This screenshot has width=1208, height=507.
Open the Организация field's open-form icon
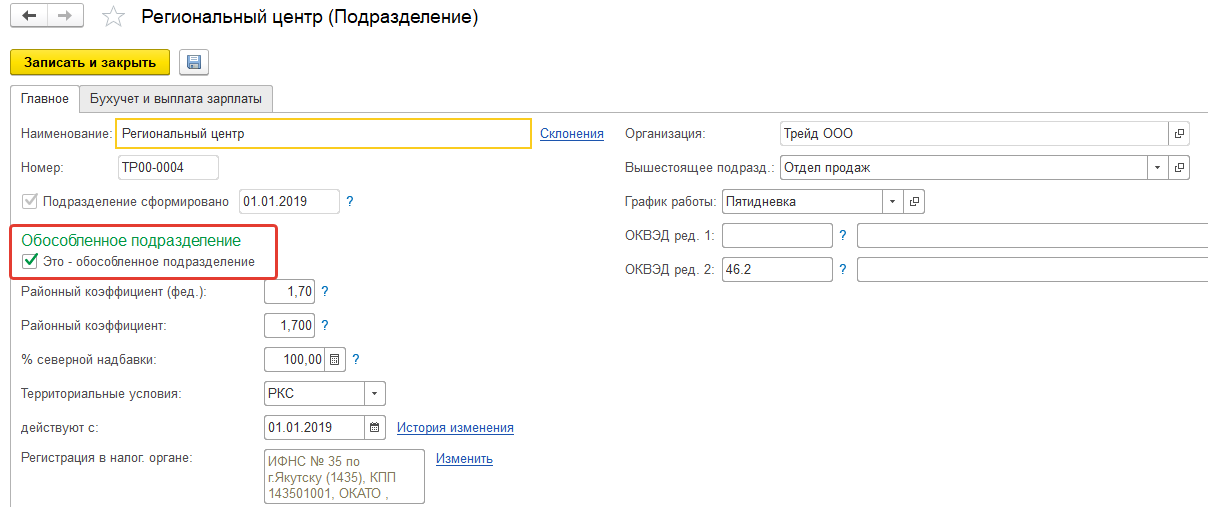pos(1179,134)
